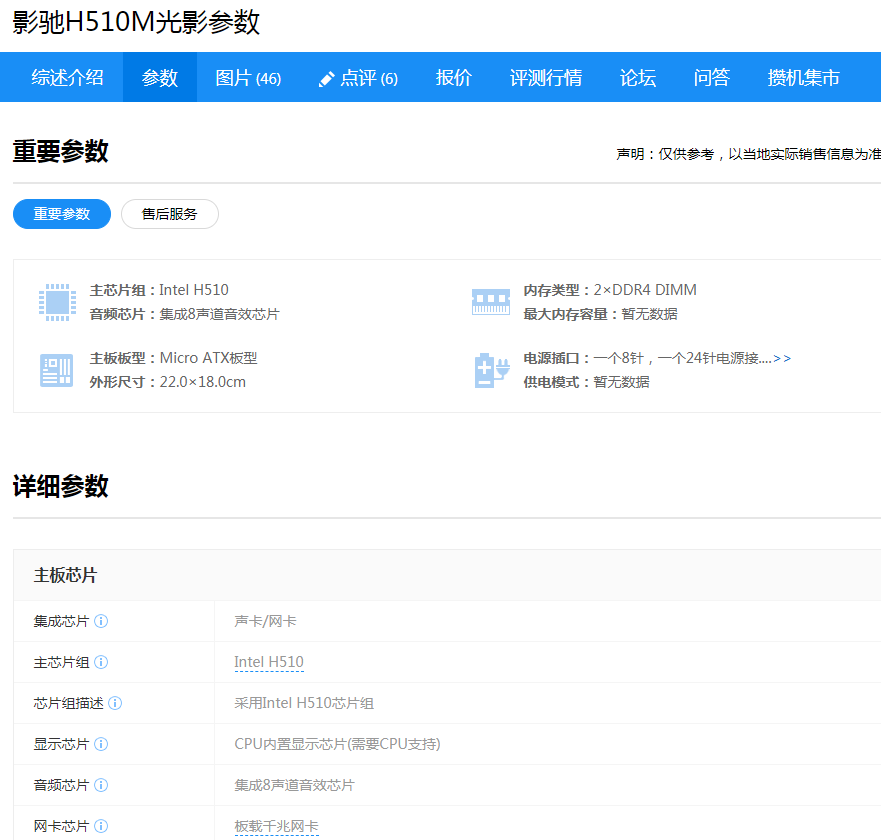Image resolution: width=881 pixels, height=840 pixels.
Task: Select the 参数 tab
Action: [160, 78]
